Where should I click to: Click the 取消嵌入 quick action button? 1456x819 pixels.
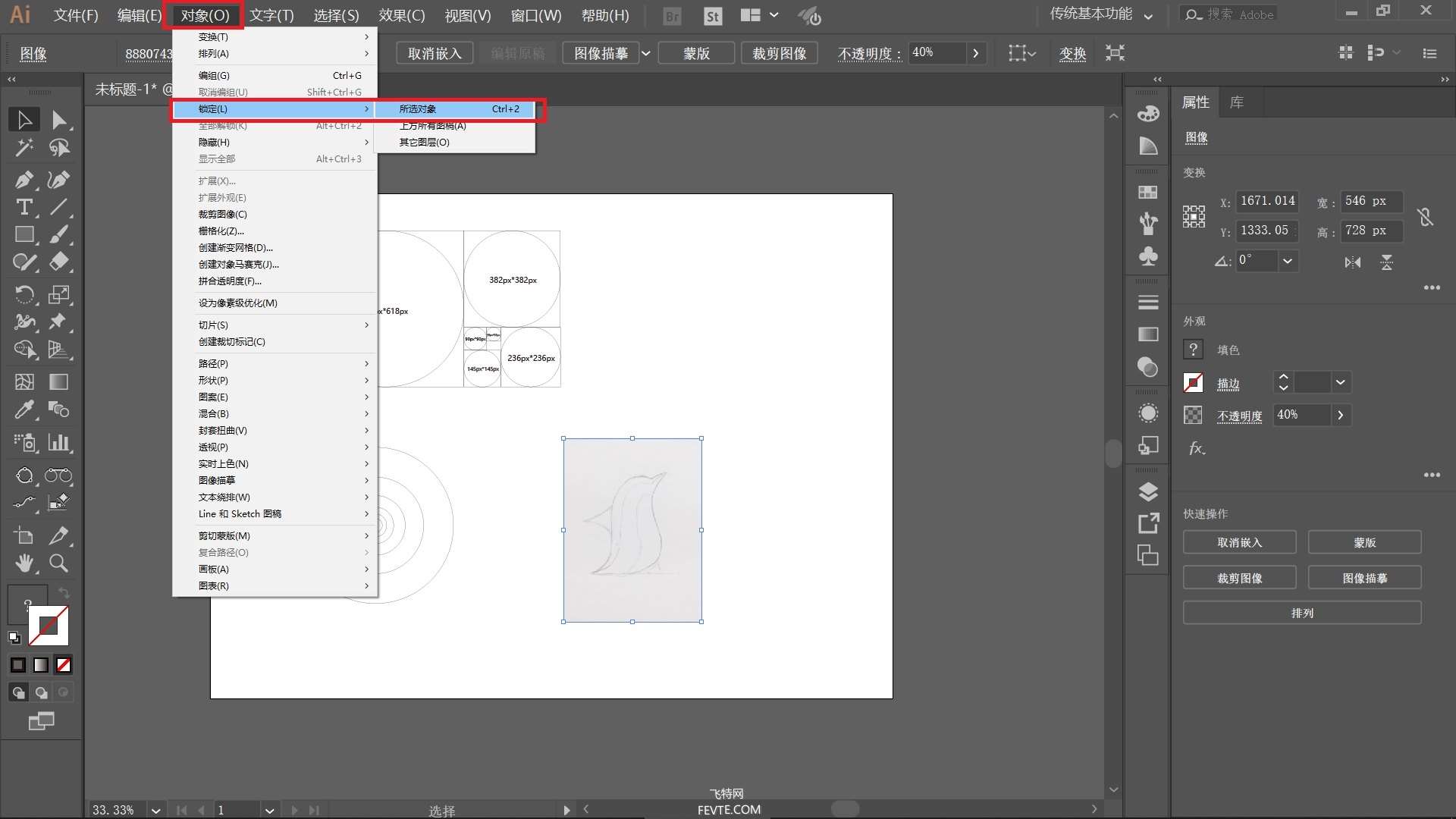click(1240, 542)
